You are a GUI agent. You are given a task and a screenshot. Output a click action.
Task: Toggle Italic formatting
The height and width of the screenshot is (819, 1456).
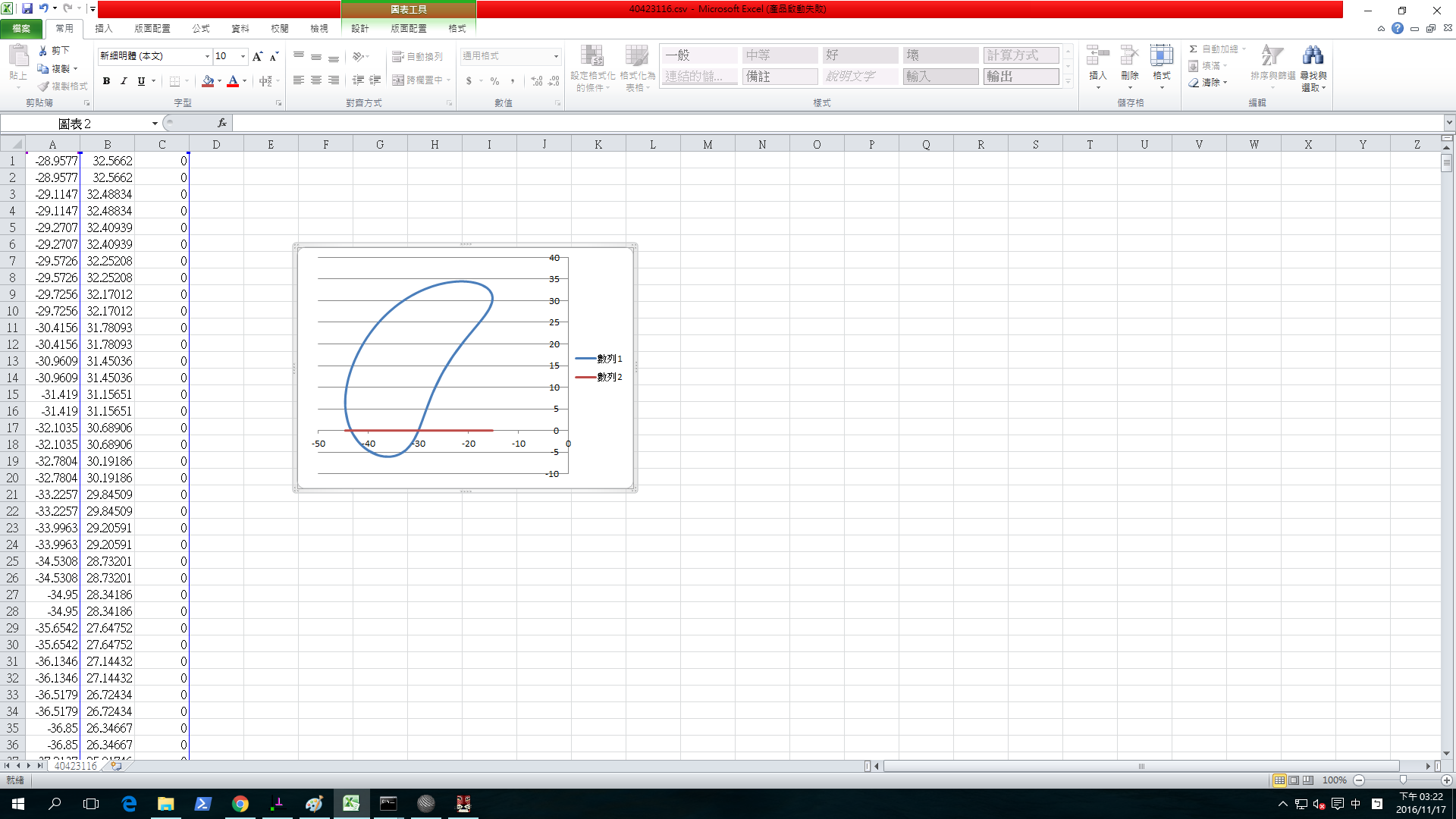click(124, 81)
